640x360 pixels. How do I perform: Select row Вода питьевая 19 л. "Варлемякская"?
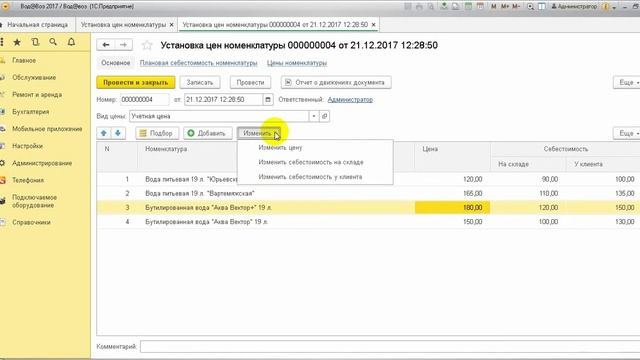(x=368, y=193)
